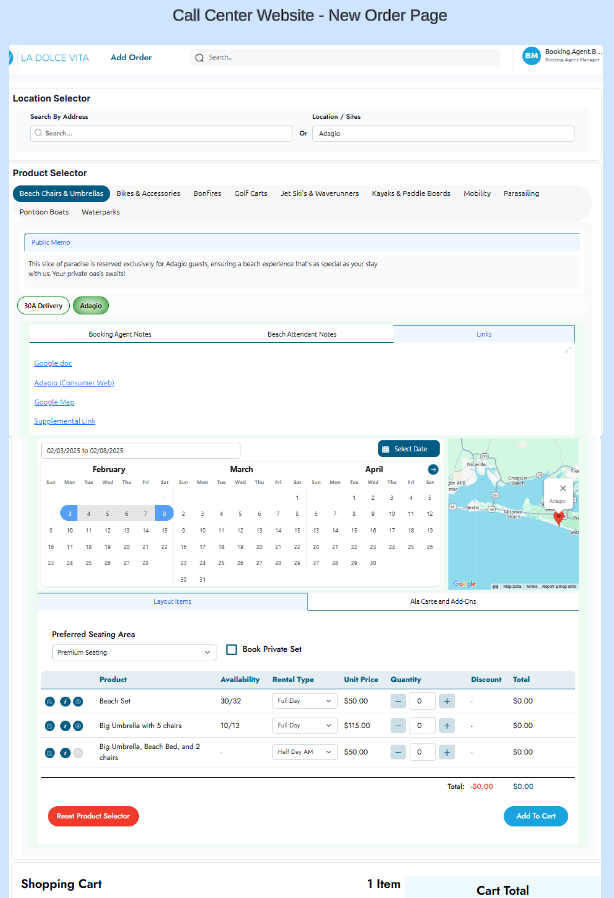
Task: Enable the Book Private Set checkbox
Action: (x=232, y=649)
